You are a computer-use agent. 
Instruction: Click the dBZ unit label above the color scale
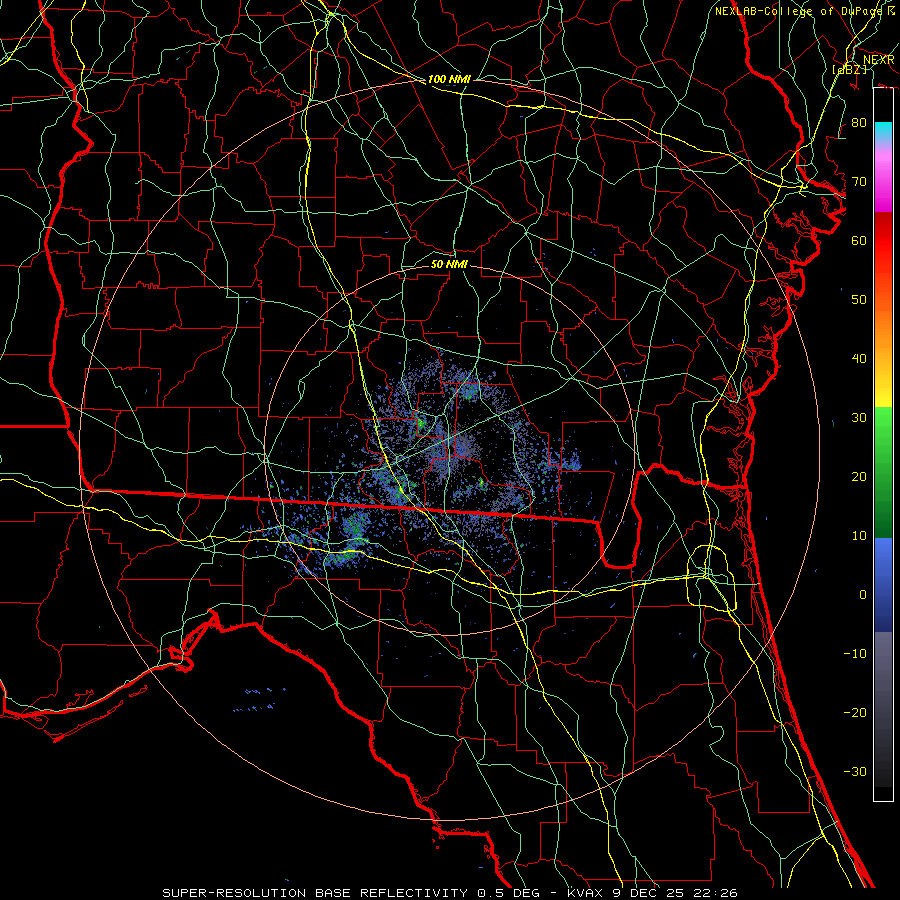click(849, 69)
